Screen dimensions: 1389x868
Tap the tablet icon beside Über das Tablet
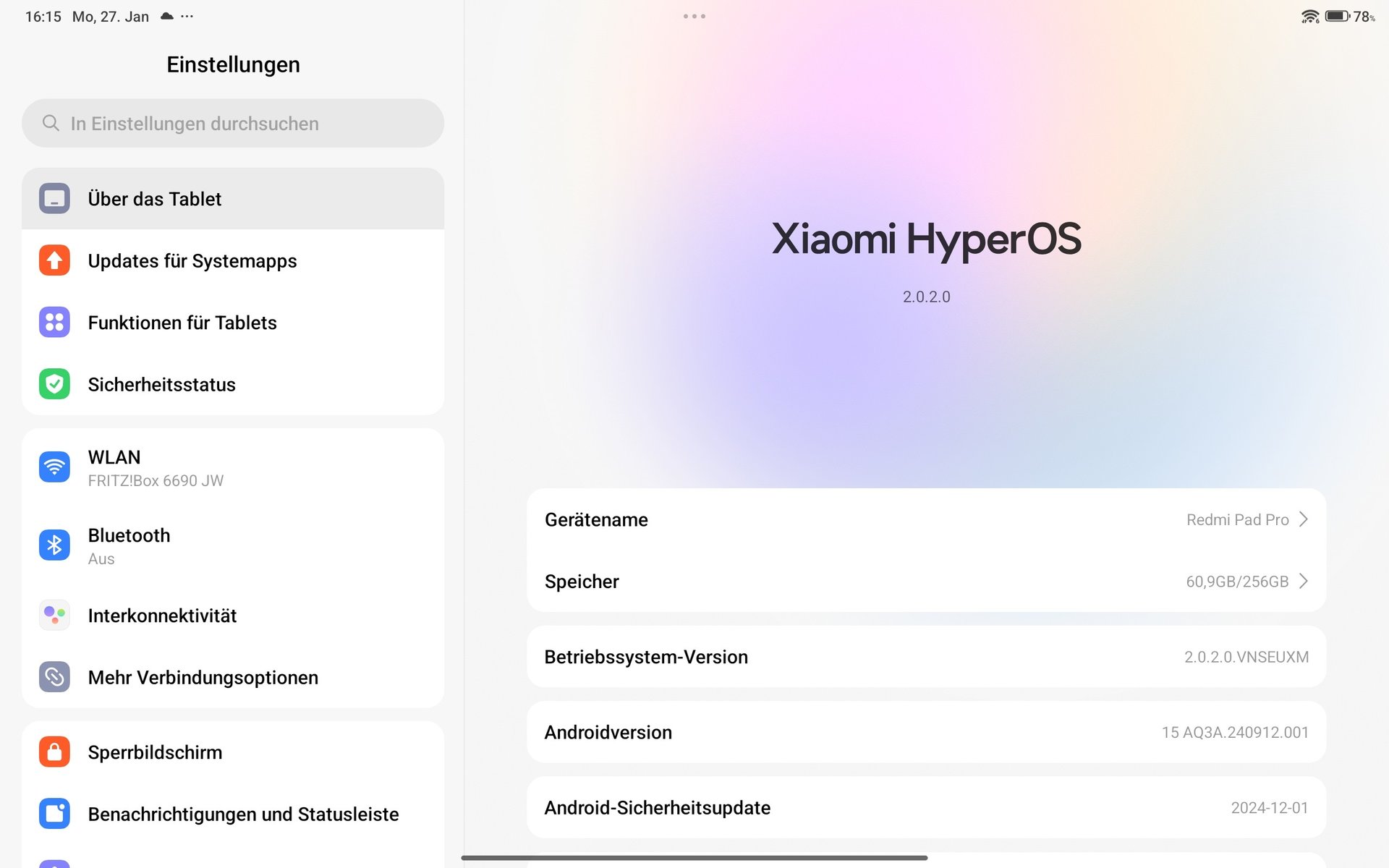[x=54, y=199]
